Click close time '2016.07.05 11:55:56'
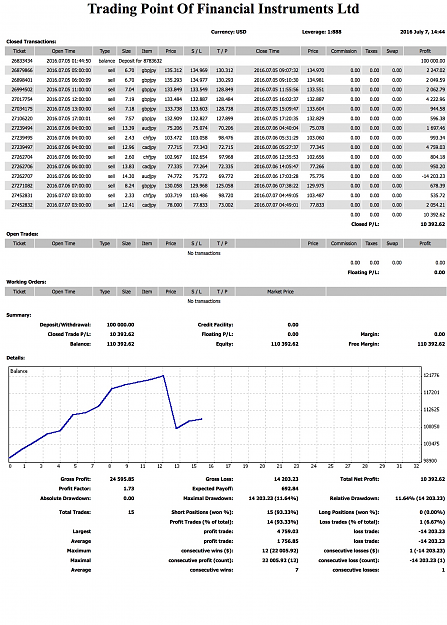The height and width of the screenshot is (625, 447). [276, 90]
